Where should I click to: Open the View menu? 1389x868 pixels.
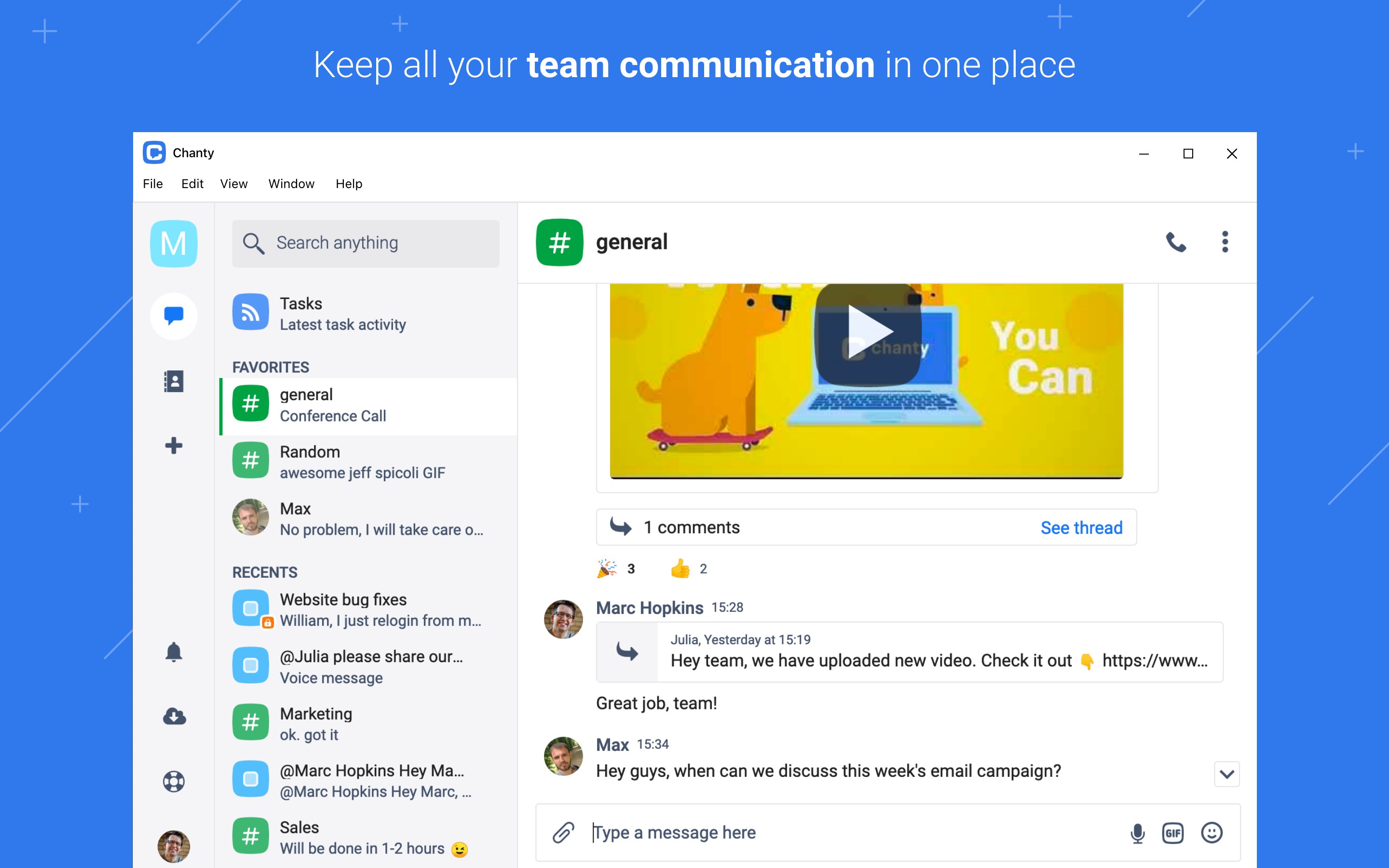(x=233, y=184)
